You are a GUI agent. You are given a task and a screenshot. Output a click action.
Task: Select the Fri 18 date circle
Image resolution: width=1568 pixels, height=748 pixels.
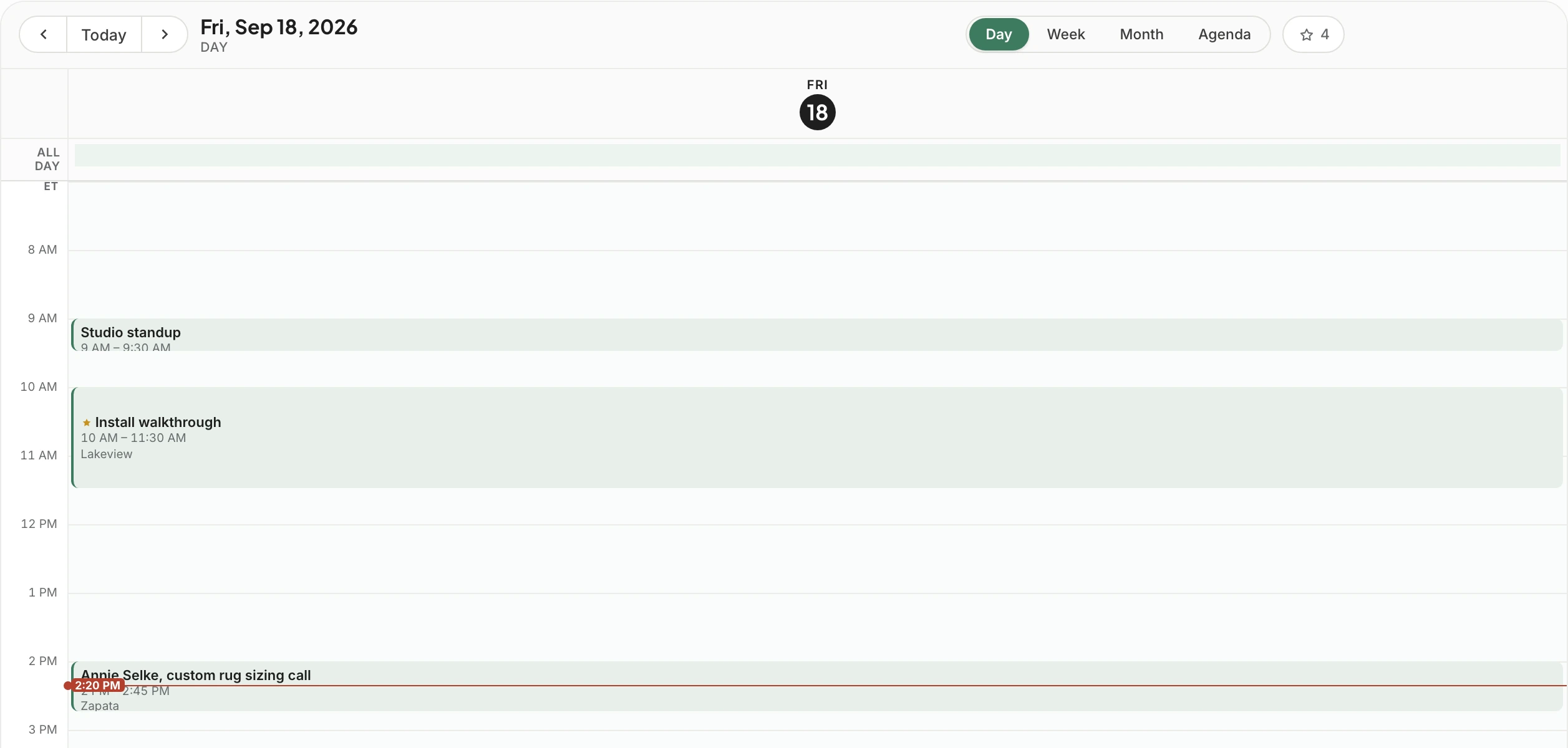tap(817, 112)
